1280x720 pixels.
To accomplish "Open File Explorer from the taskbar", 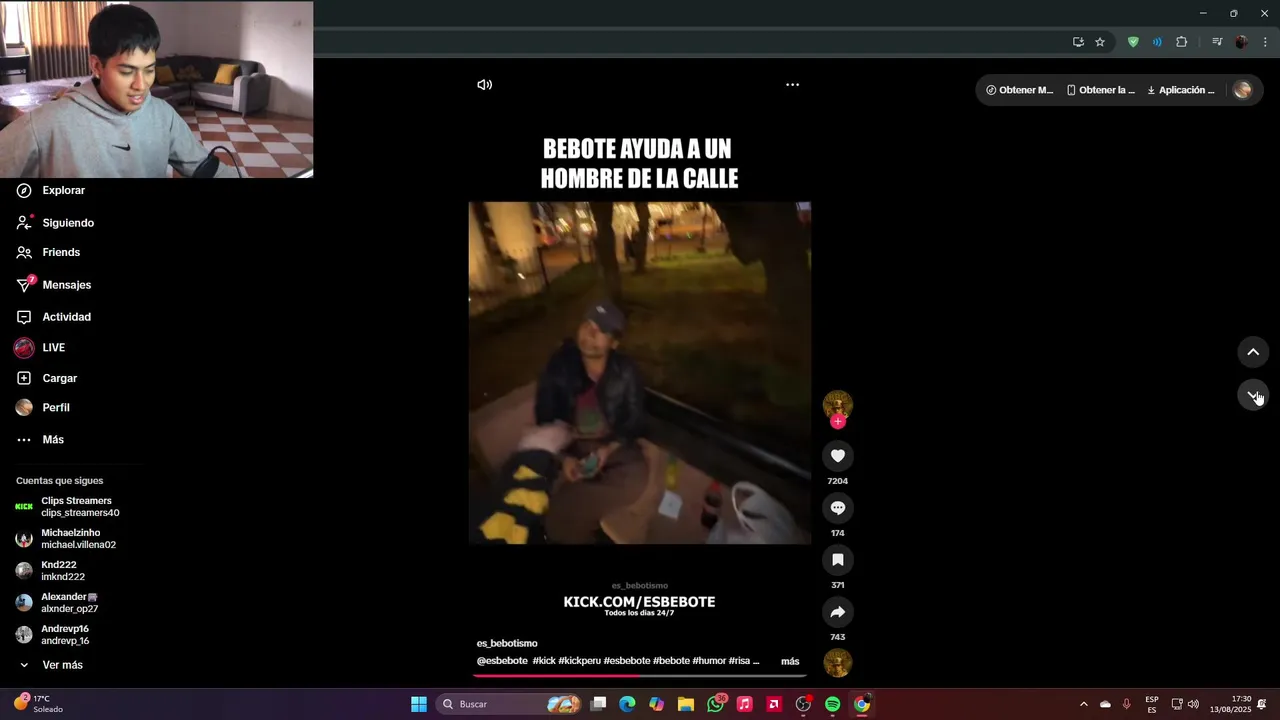I will [686, 704].
